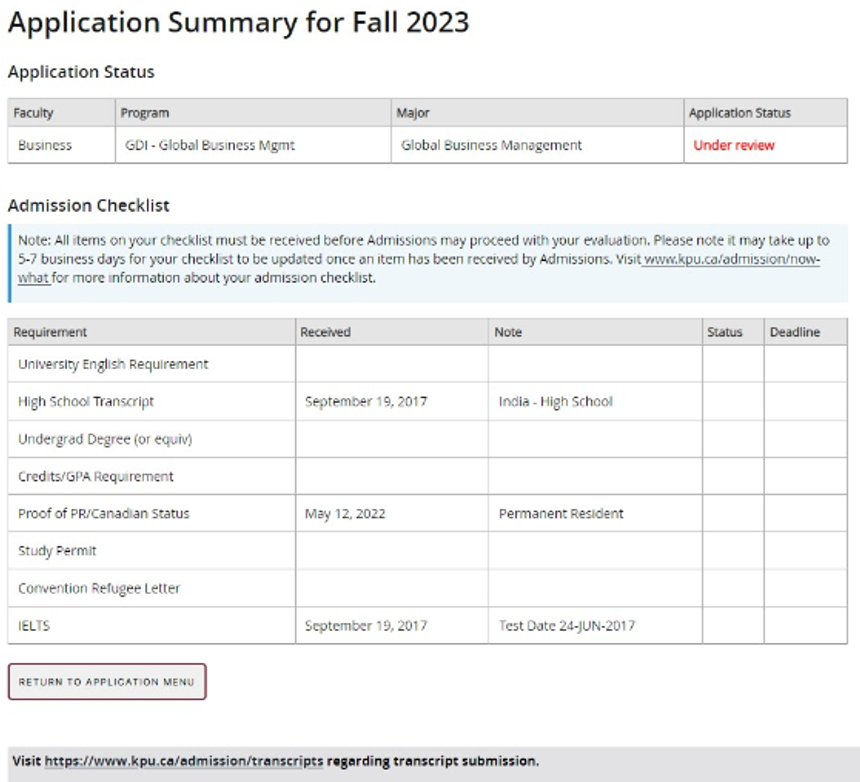This screenshot has height=782, width=860.
Task: Click the Major column header
Action: coord(413,113)
